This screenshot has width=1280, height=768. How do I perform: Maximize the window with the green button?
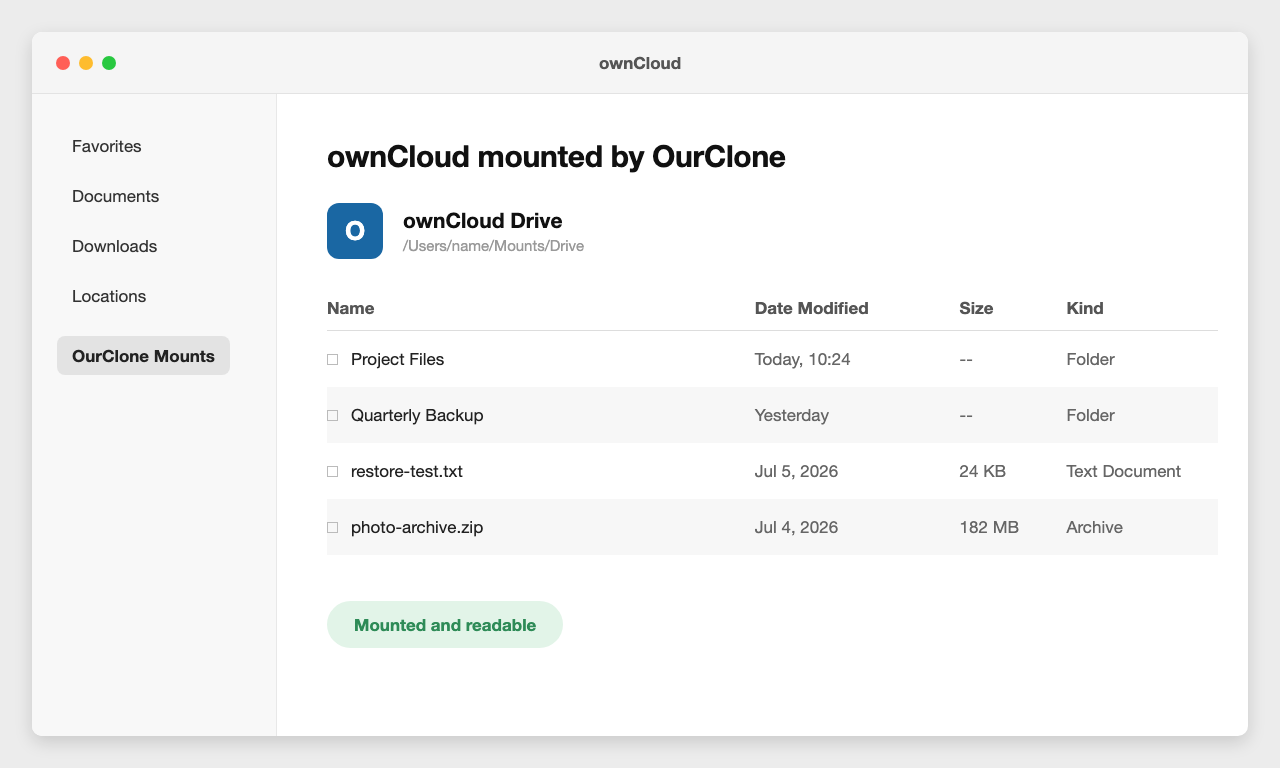coord(109,63)
